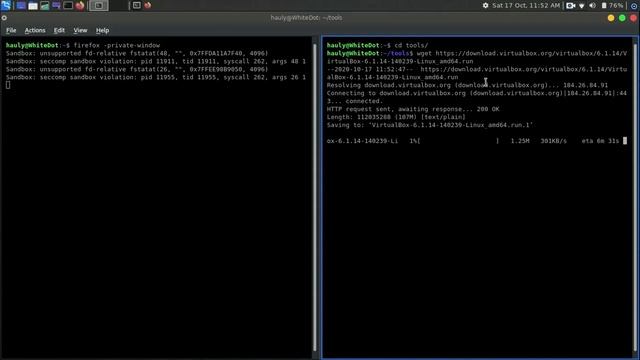
Task: Click the 'eta 6m 31s' text
Action: pos(600,141)
